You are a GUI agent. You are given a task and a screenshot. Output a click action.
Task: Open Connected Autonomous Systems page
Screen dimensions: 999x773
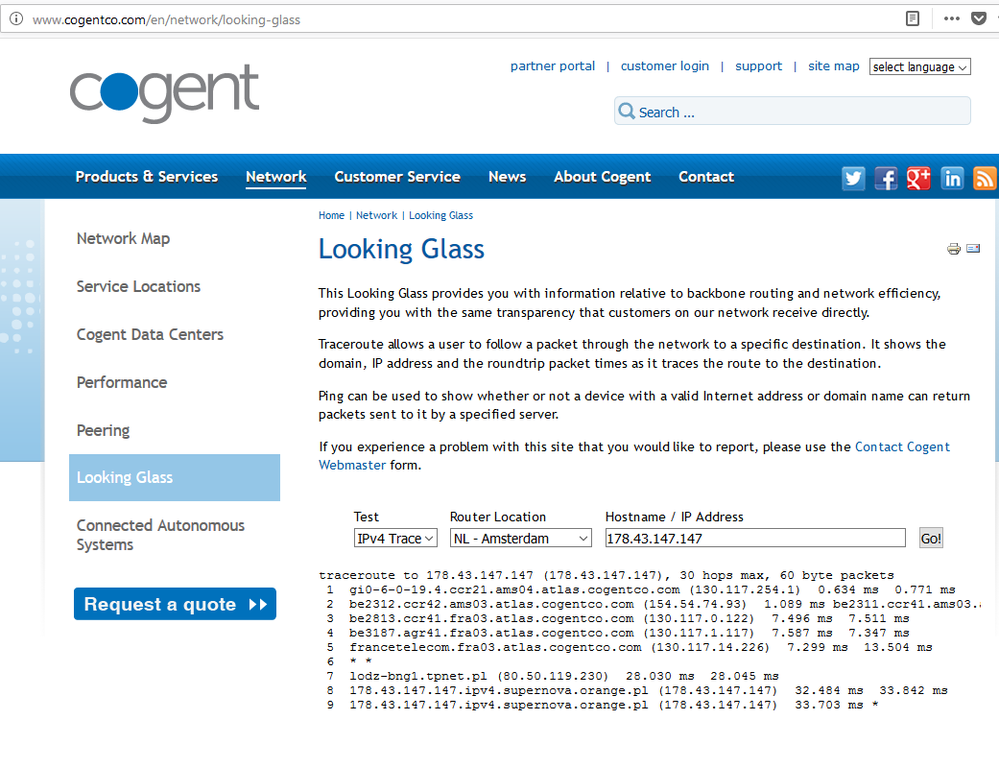click(x=161, y=535)
